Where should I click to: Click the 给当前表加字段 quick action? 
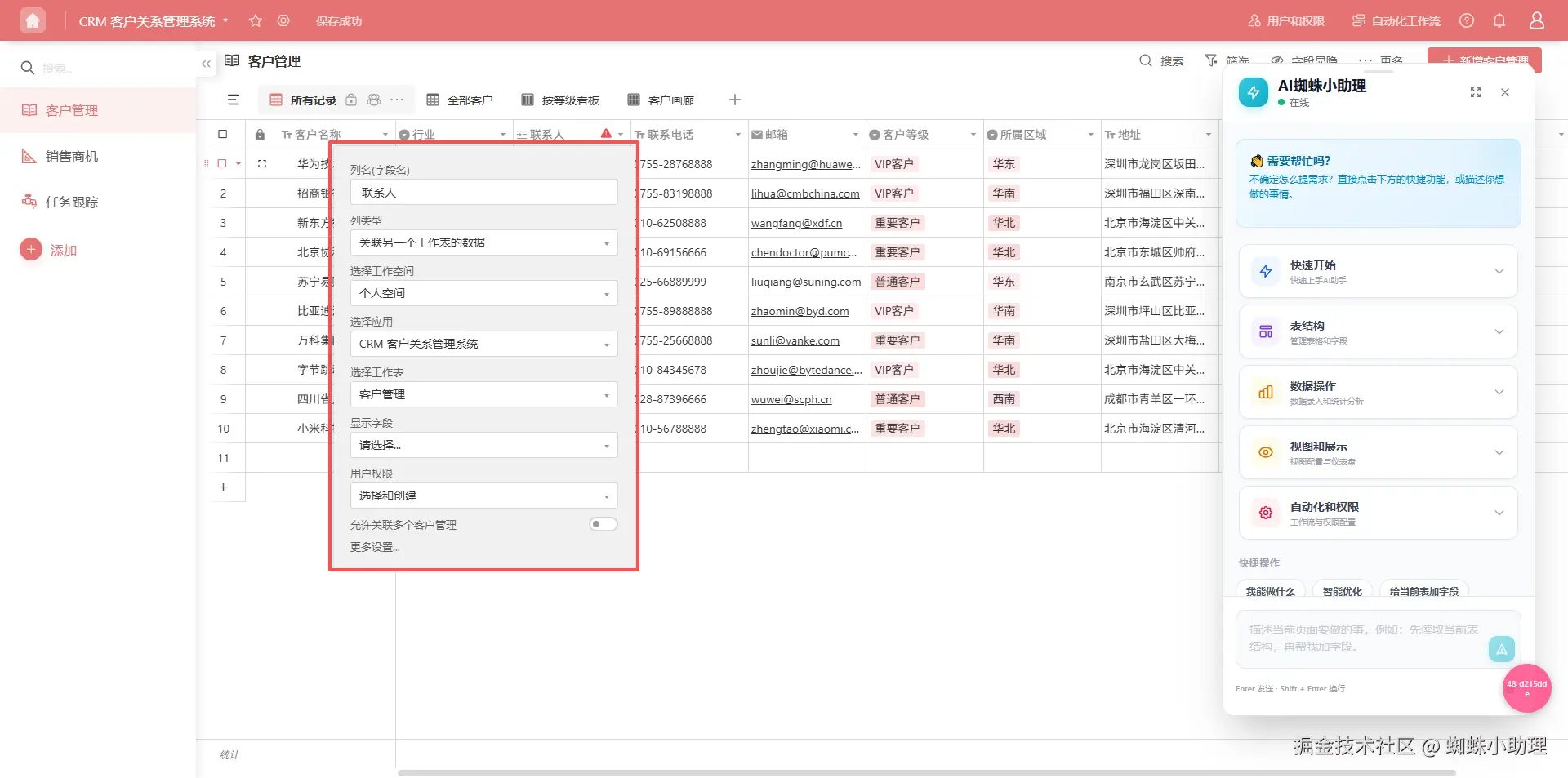(x=1424, y=590)
